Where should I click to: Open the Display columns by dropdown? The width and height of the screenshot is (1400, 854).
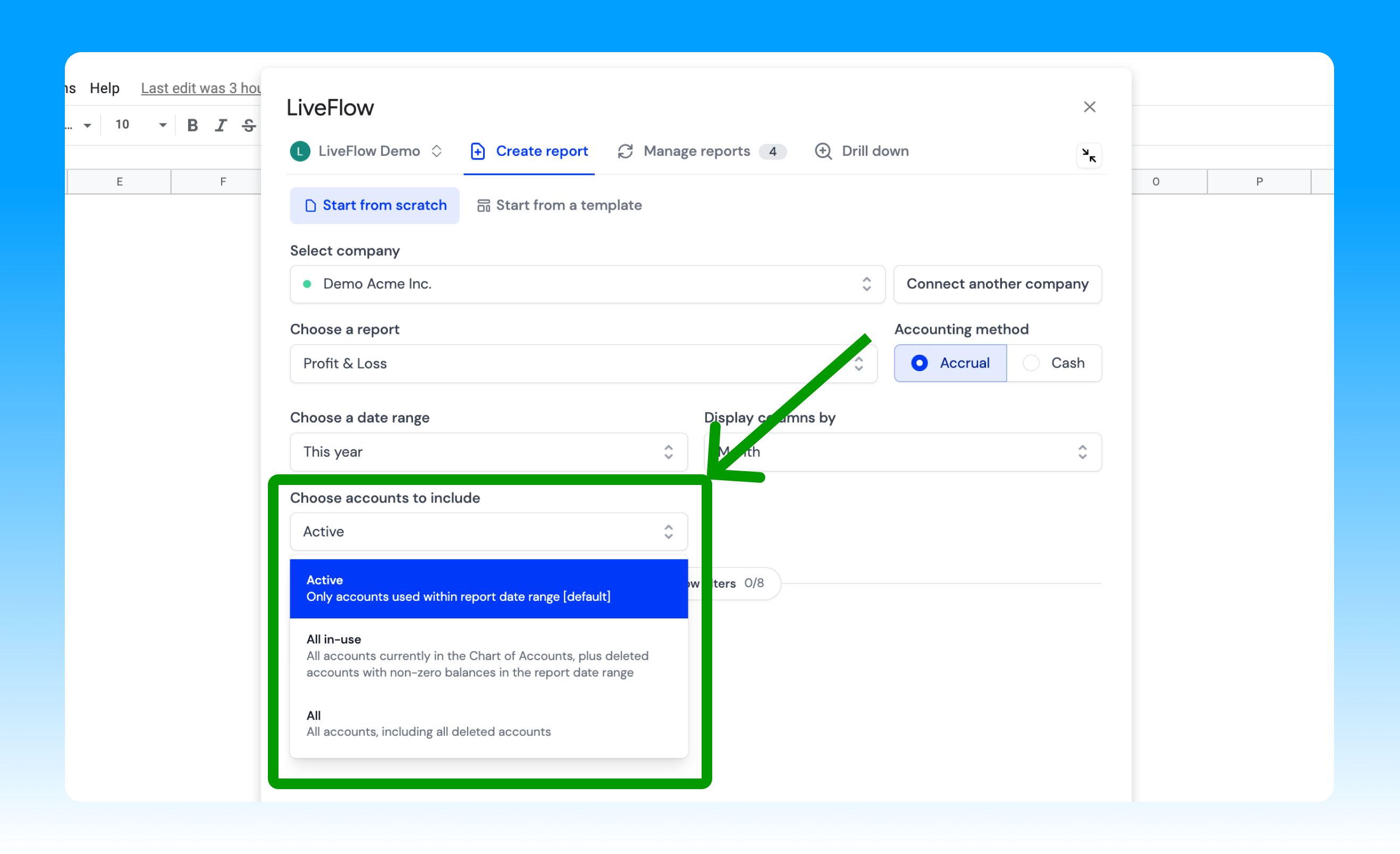coord(903,452)
